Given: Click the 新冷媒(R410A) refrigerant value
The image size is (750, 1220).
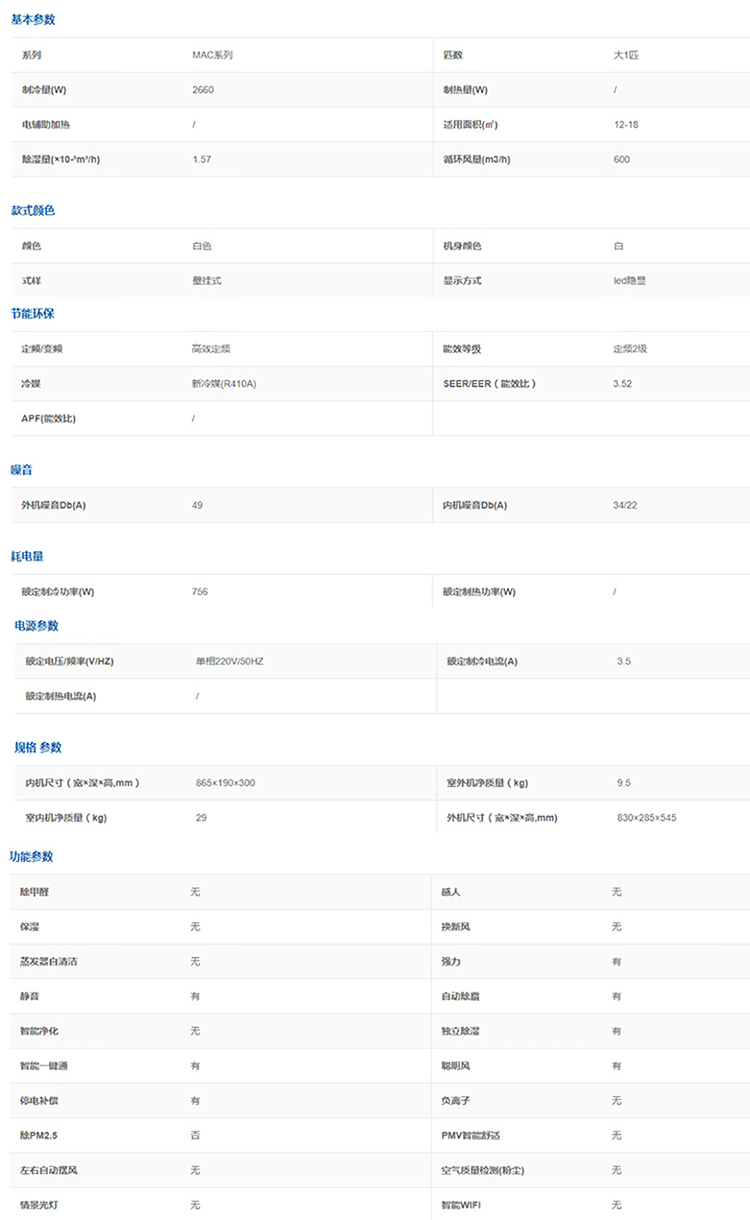Looking at the screenshot, I should 224,384.
